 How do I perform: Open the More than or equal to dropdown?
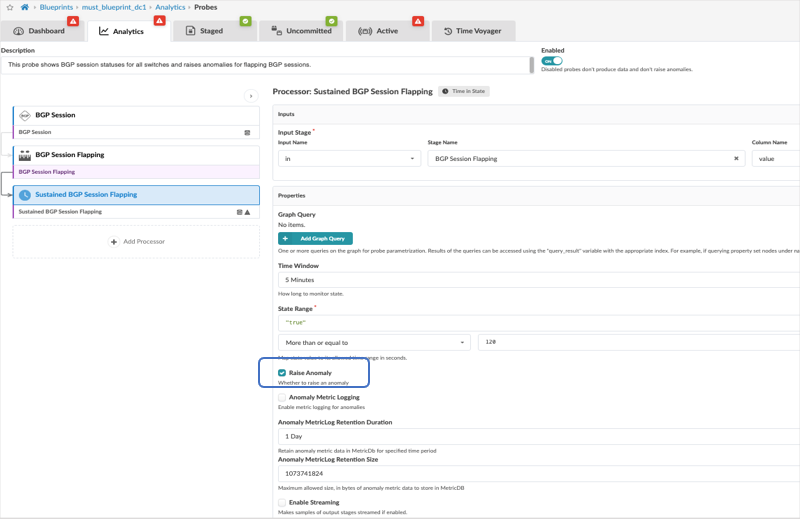(x=374, y=342)
